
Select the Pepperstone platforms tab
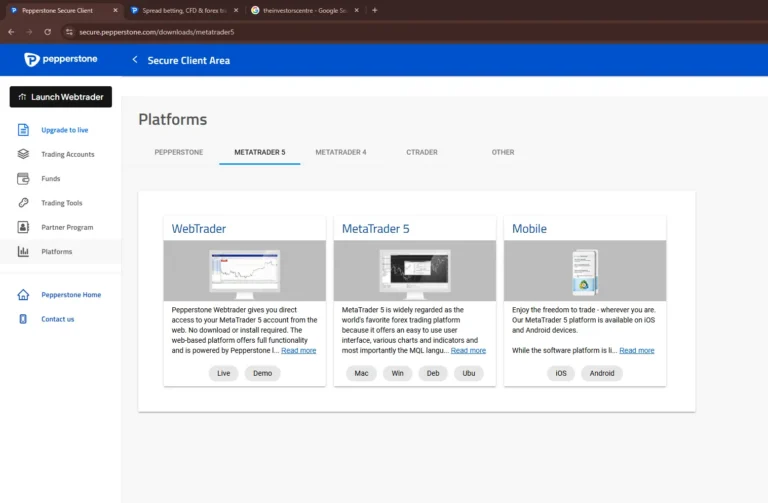point(179,152)
